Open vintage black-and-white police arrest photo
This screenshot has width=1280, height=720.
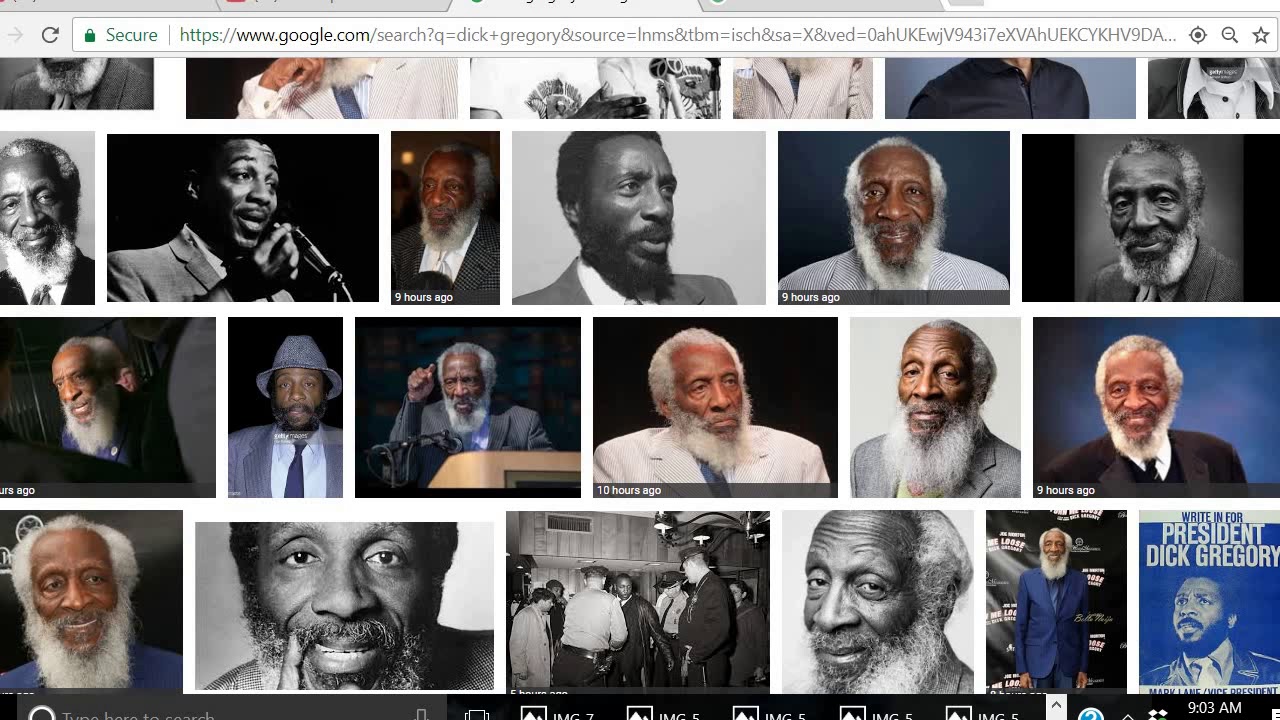click(x=638, y=601)
